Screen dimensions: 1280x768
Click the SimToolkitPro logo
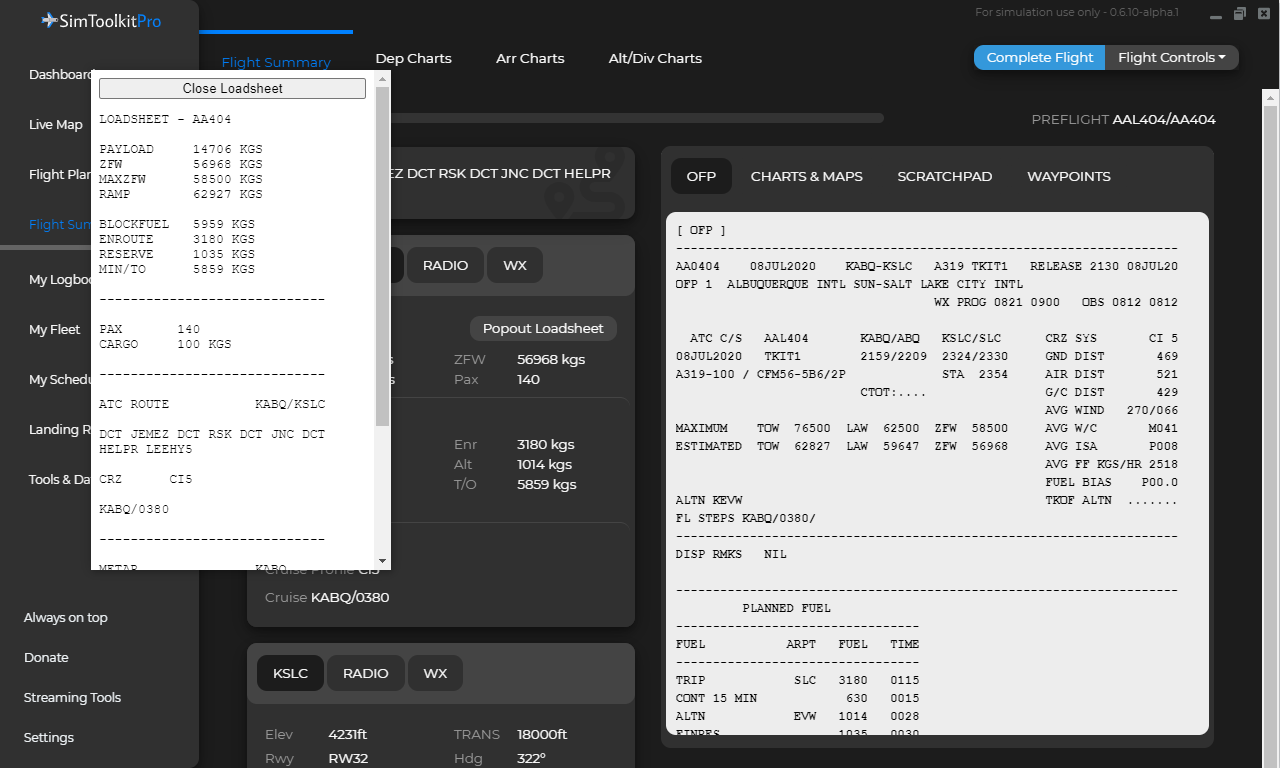coord(100,21)
